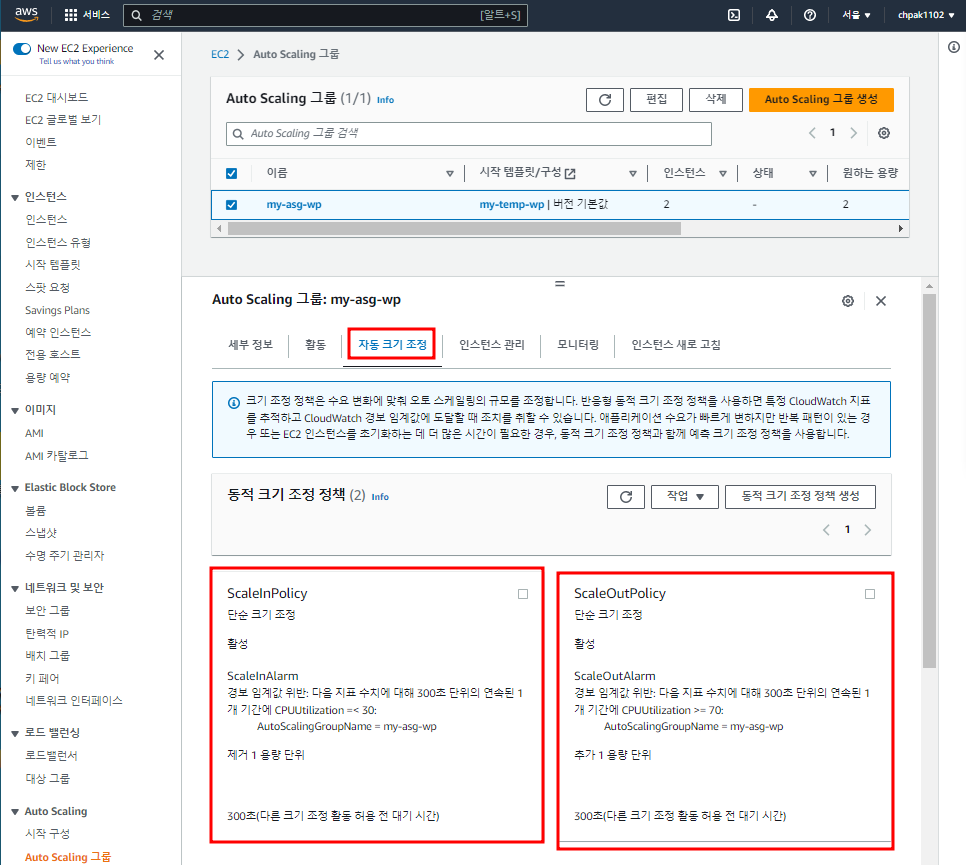966x865 pixels.
Task: Sort by the 상태 column arrow
Action: click(813, 174)
